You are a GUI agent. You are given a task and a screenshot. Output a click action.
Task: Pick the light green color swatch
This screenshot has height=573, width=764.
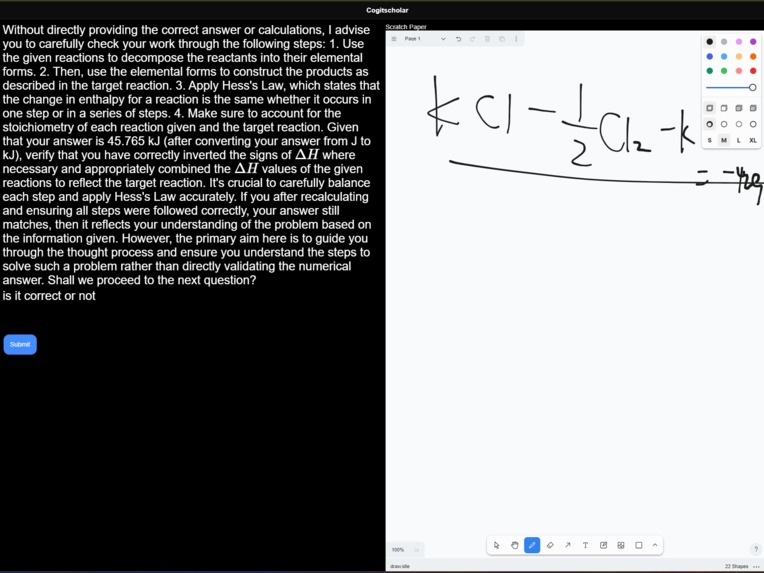(x=724, y=71)
